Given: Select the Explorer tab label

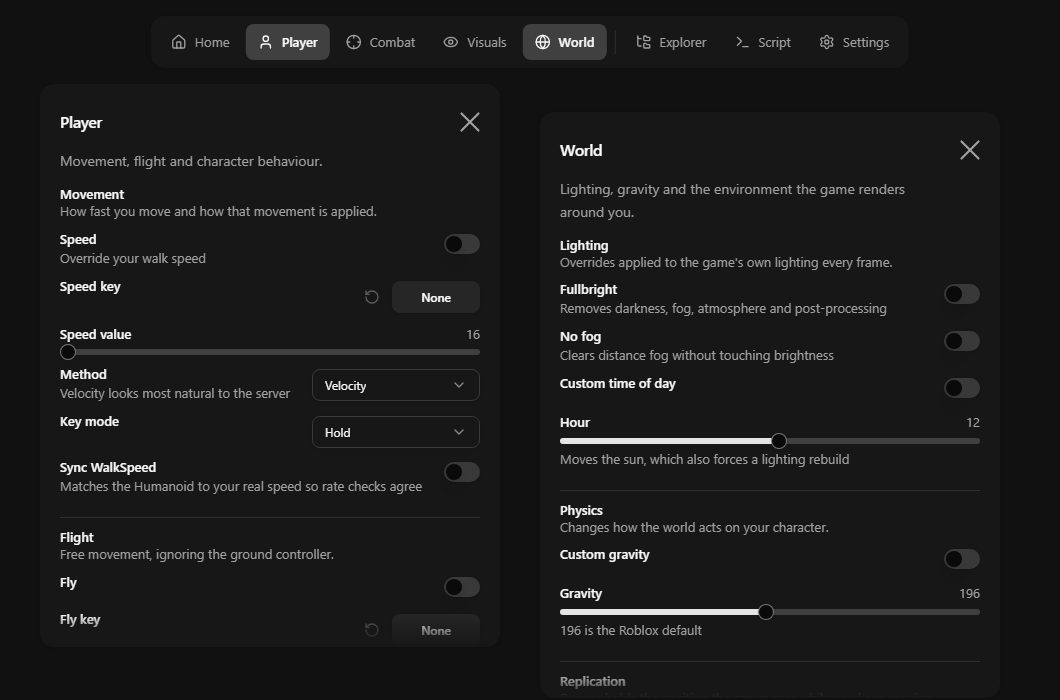Looking at the screenshot, I should pos(683,43).
